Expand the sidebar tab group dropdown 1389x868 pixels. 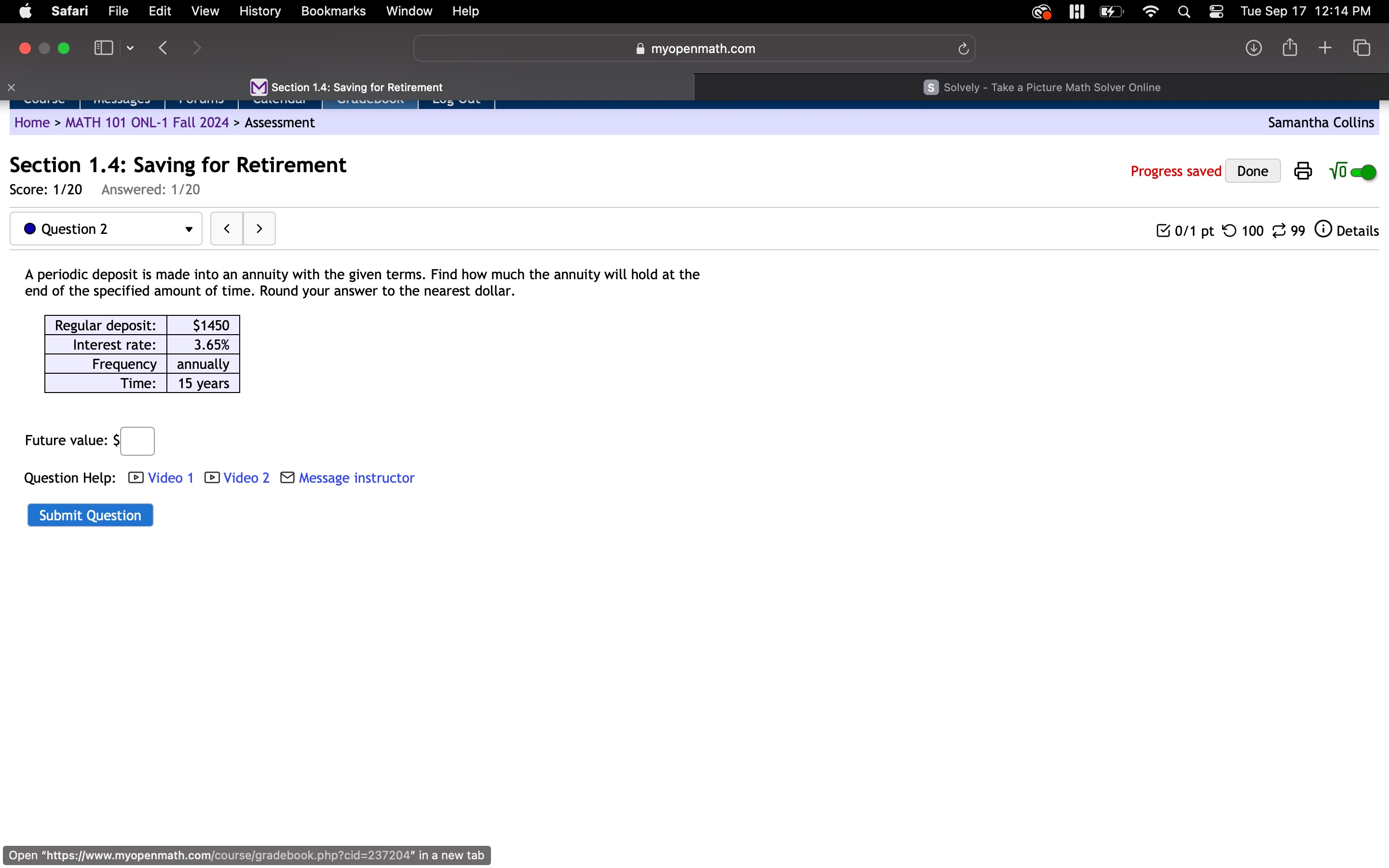tap(130, 48)
